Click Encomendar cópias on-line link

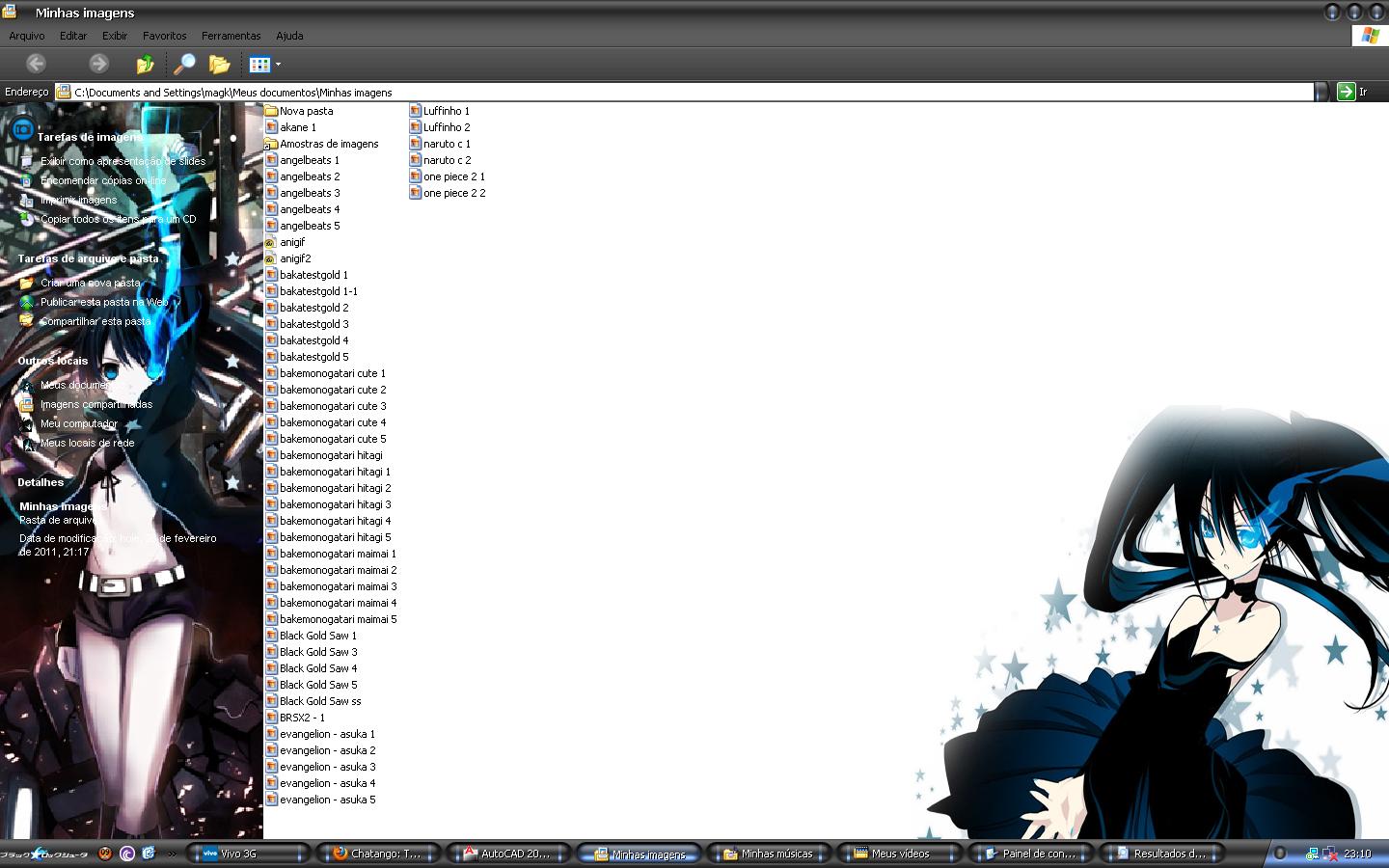coord(103,180)
